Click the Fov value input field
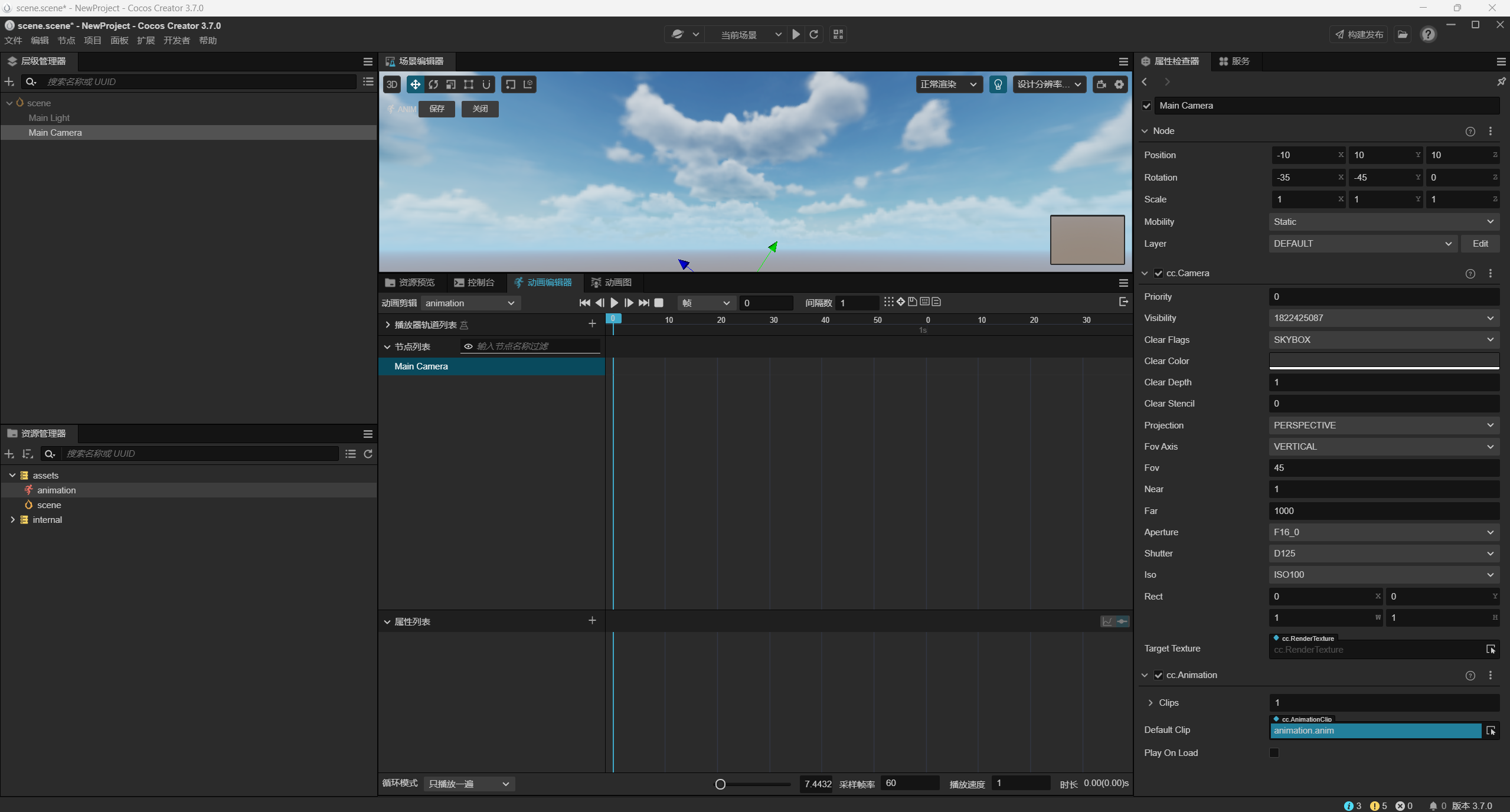The width and height of the screenshot is (1510, 812). [1383, 467]
